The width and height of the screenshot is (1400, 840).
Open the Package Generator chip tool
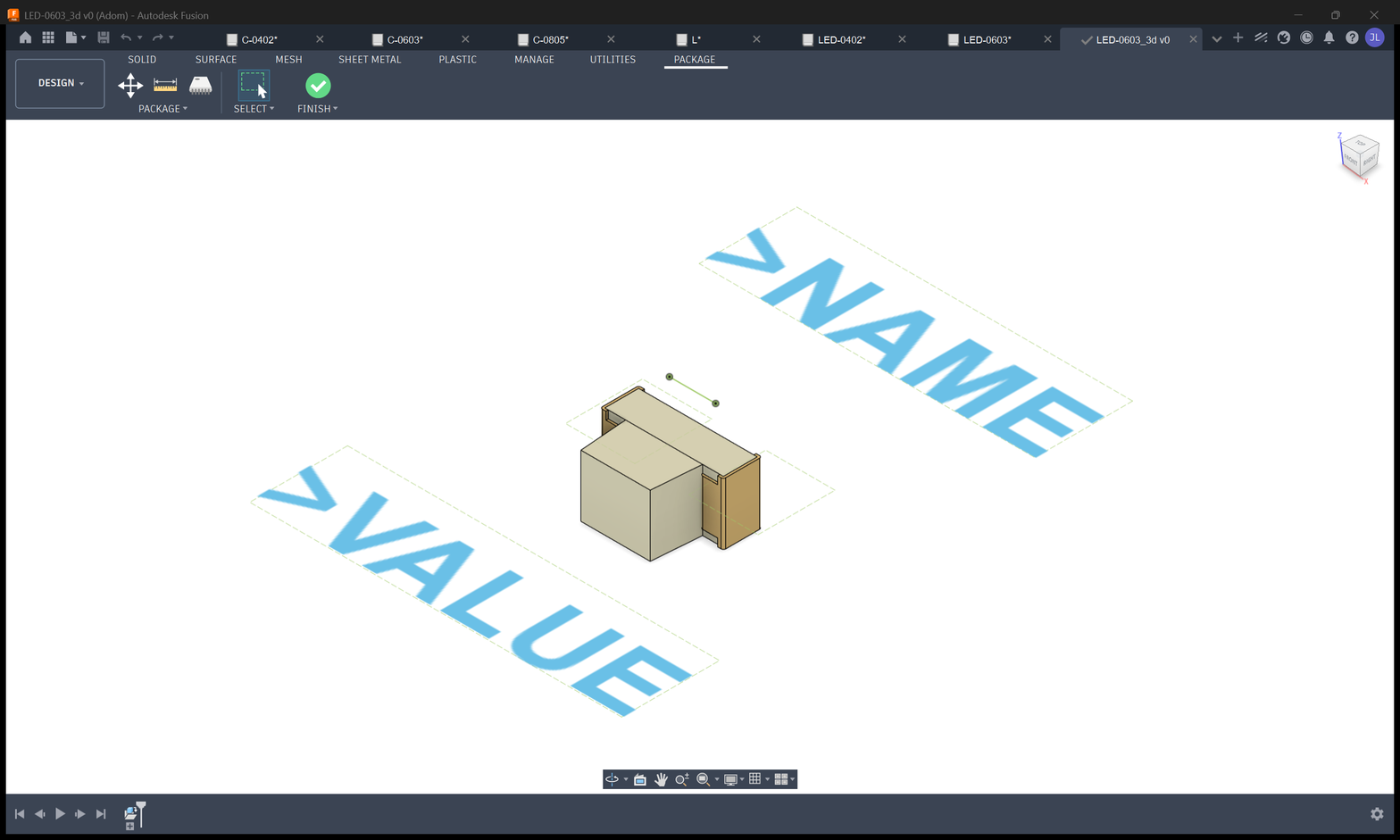(x=200, y=86)
